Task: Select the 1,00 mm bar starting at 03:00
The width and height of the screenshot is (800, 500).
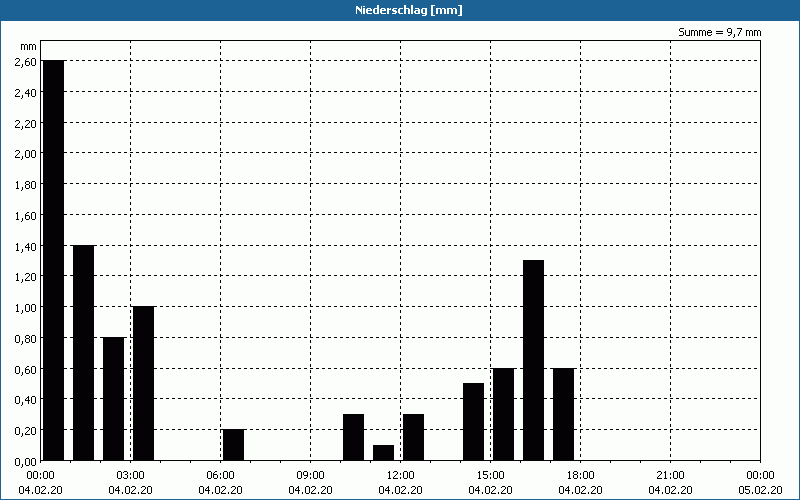Action: point(143,383)
